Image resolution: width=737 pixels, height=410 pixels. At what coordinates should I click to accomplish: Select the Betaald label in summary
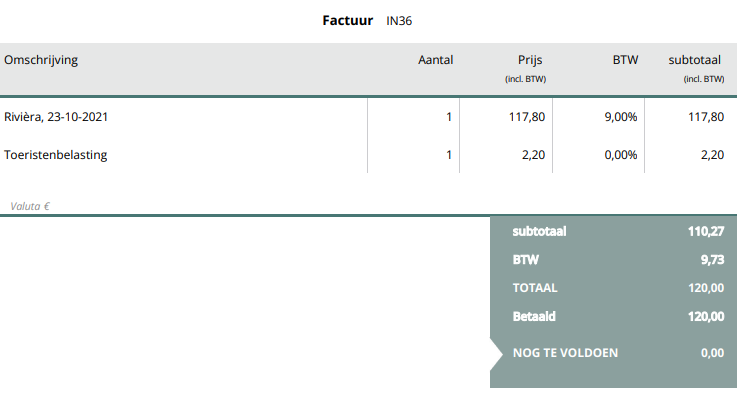[534, 317]
